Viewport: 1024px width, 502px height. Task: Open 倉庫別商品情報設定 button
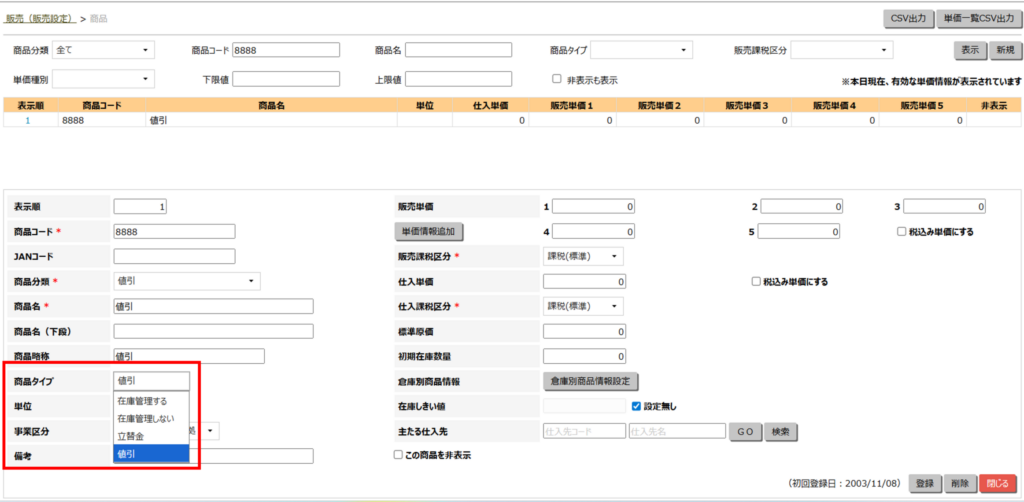click(x=589, y=381)
